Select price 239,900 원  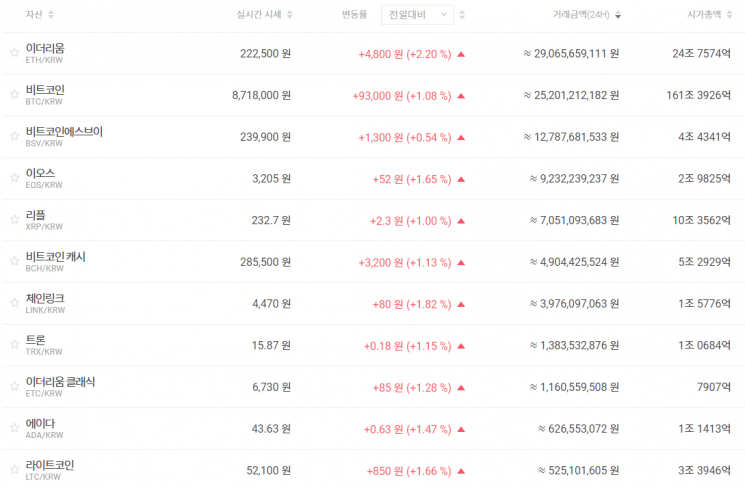click(x=265, y=137)
